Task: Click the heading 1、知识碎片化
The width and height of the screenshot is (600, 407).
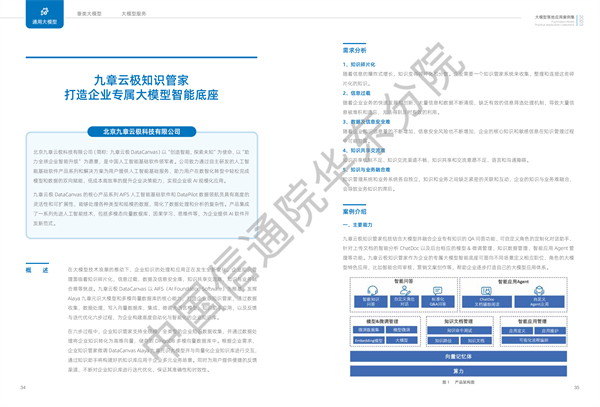Action: tap(359, 64)
